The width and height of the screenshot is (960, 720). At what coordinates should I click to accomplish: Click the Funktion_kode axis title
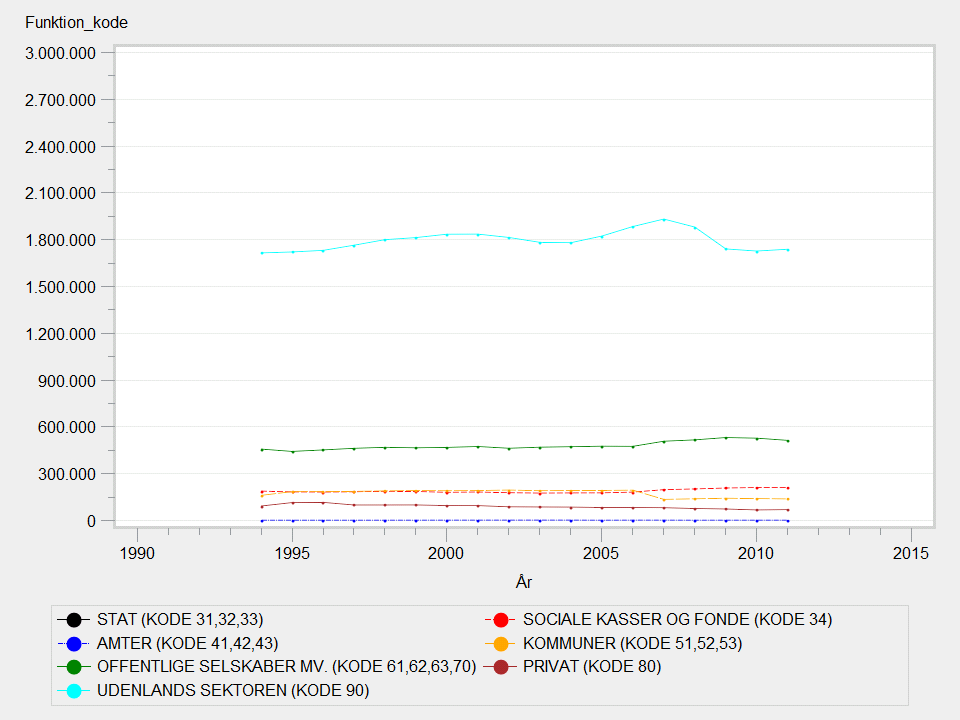click(76, 22)
